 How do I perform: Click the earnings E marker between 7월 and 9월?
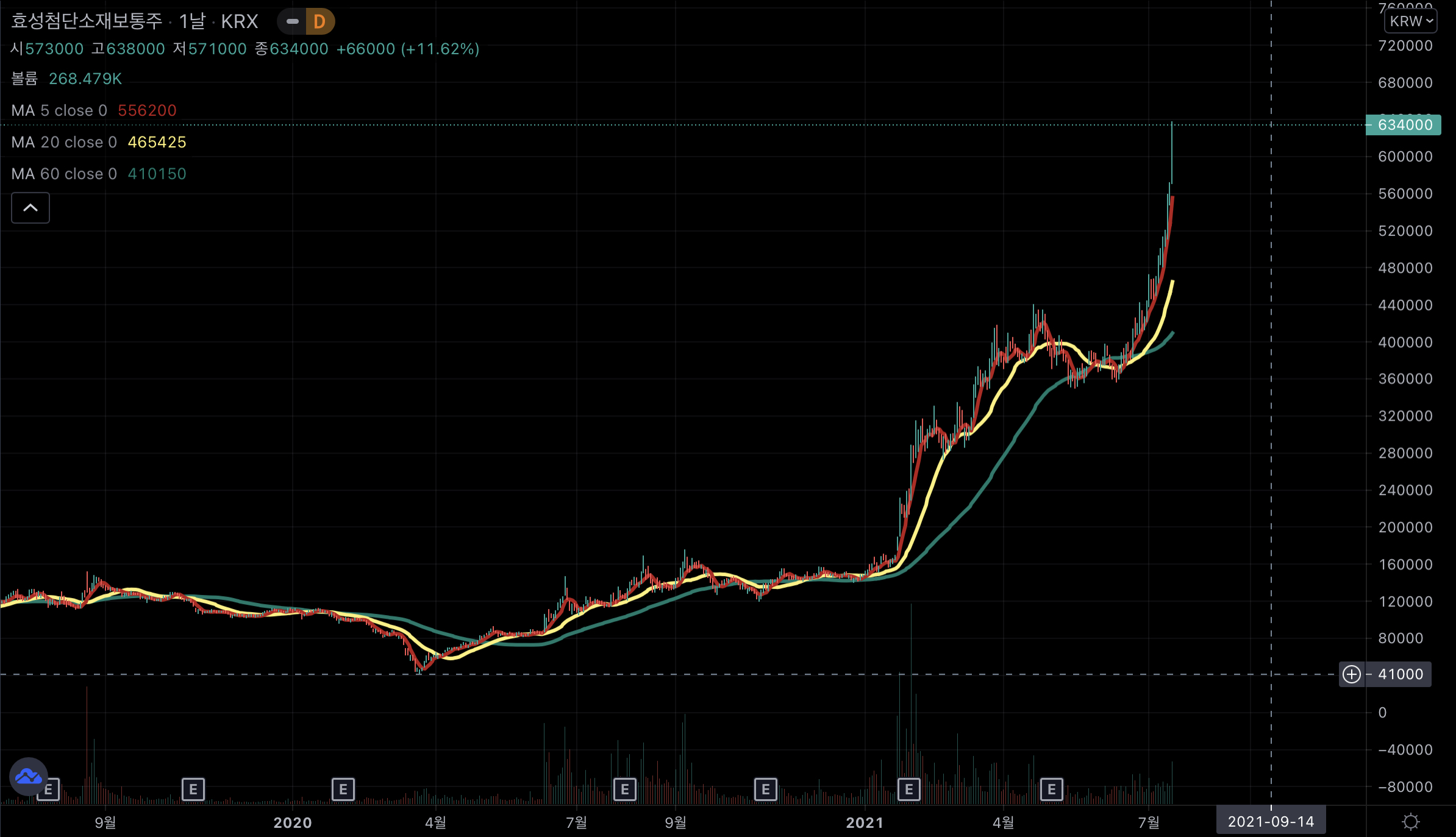point(624,789)
